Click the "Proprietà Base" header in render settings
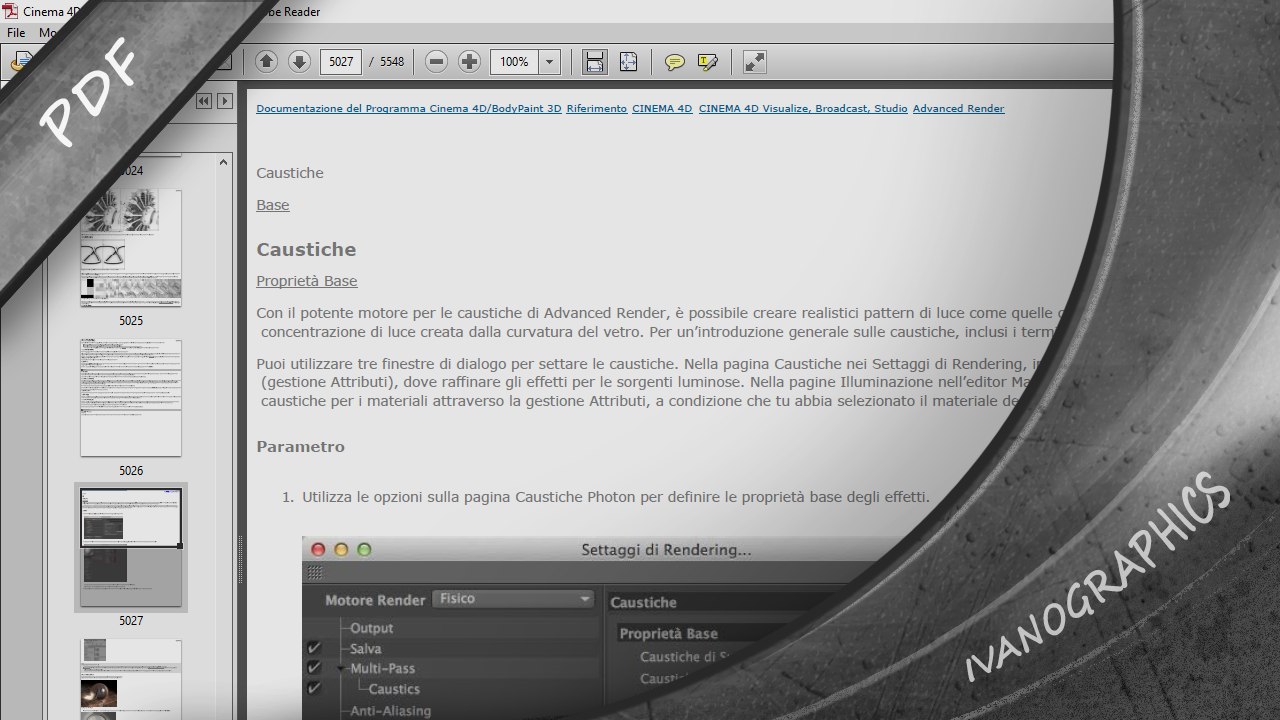The height and width of the screenshot is (720, 1280). (x=669, y=634)
